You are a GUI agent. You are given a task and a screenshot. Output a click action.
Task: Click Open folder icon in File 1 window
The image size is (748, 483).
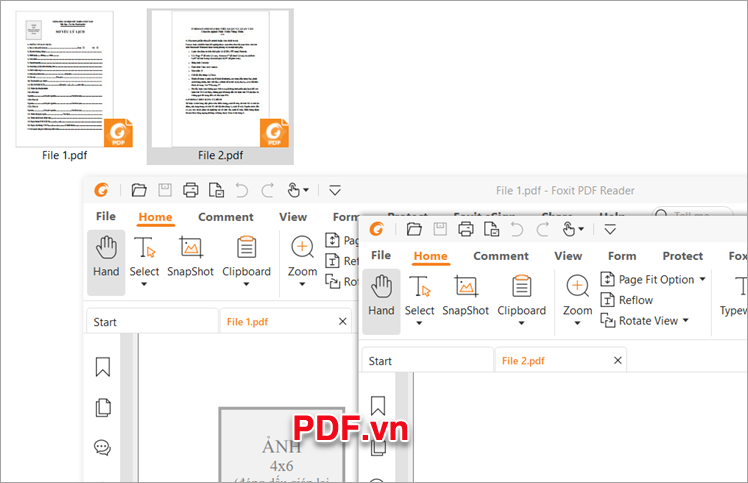(x=139, y=190)
